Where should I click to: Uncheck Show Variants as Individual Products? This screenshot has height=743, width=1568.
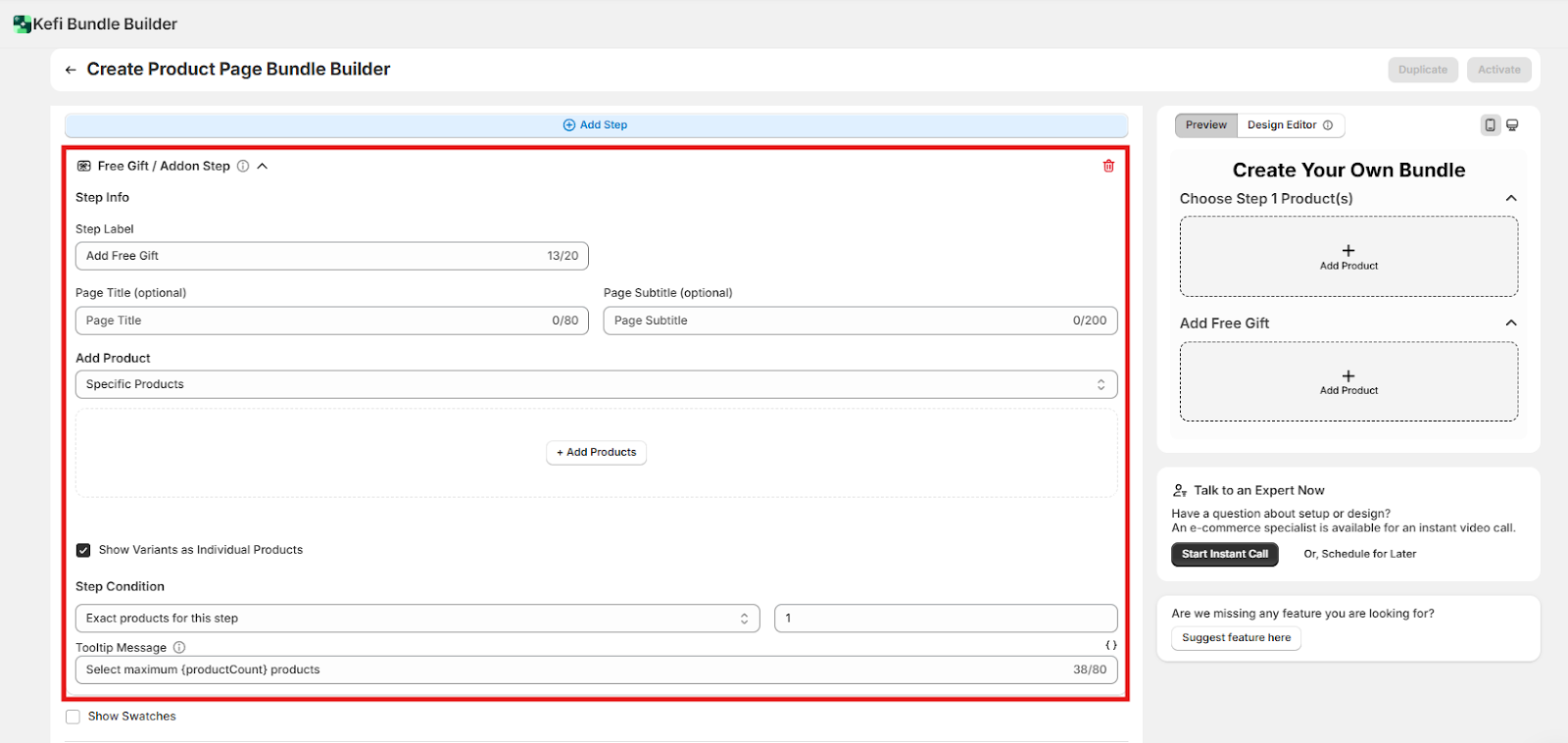pos(83,550)
